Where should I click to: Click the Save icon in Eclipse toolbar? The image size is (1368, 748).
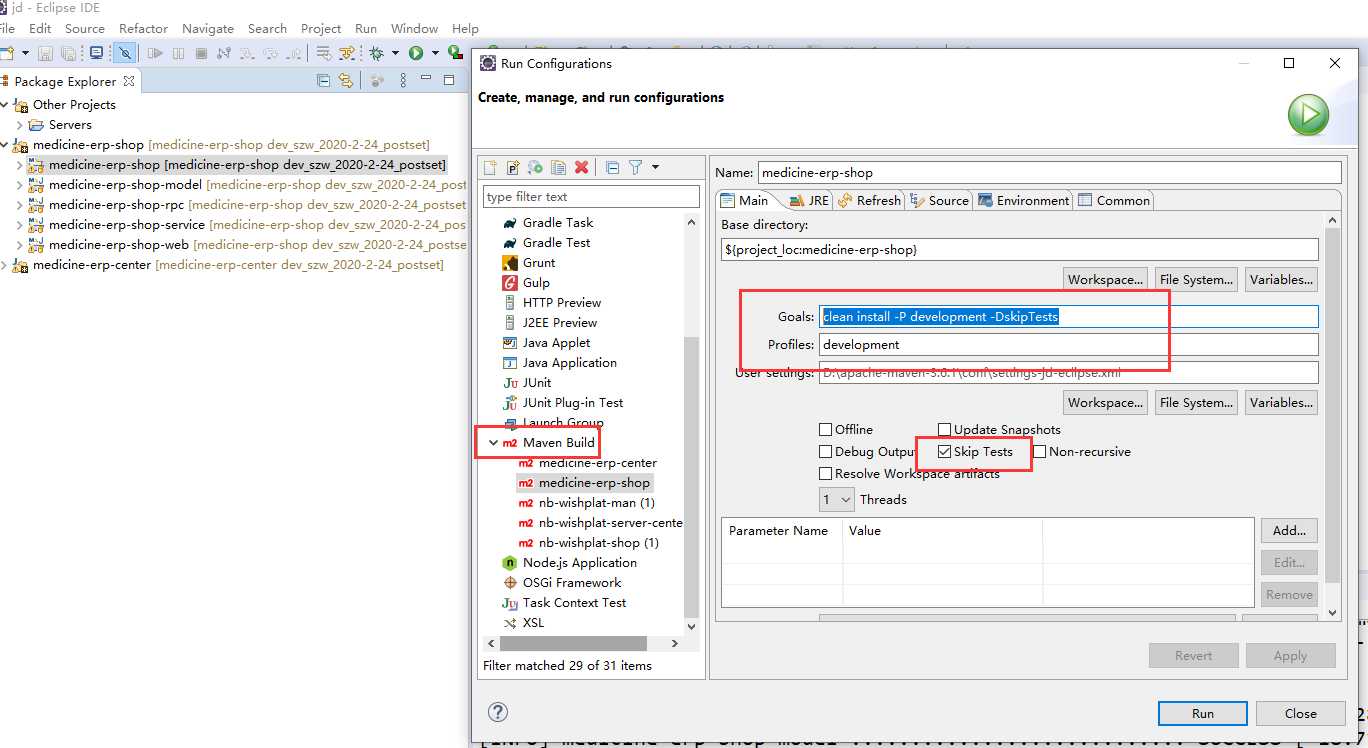click(x=45, y=53)
